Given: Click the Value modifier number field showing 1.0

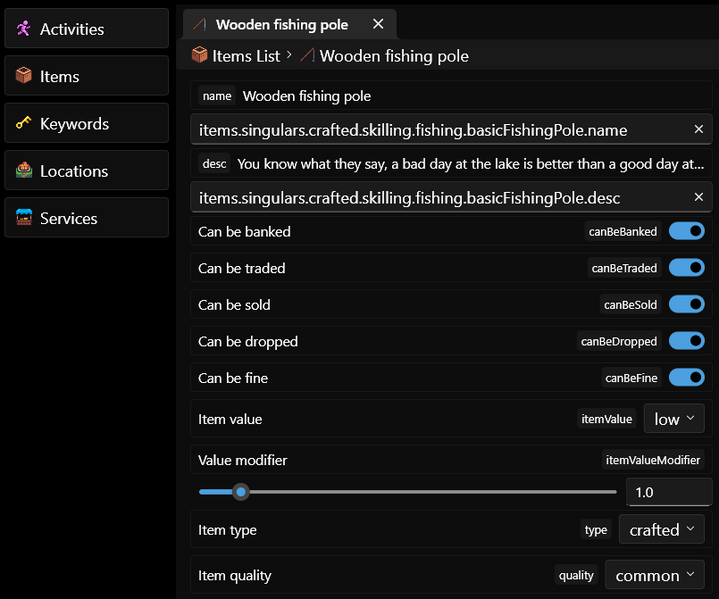Looking at the screenshot, I should pyautogui.click(x=669, y=492).
